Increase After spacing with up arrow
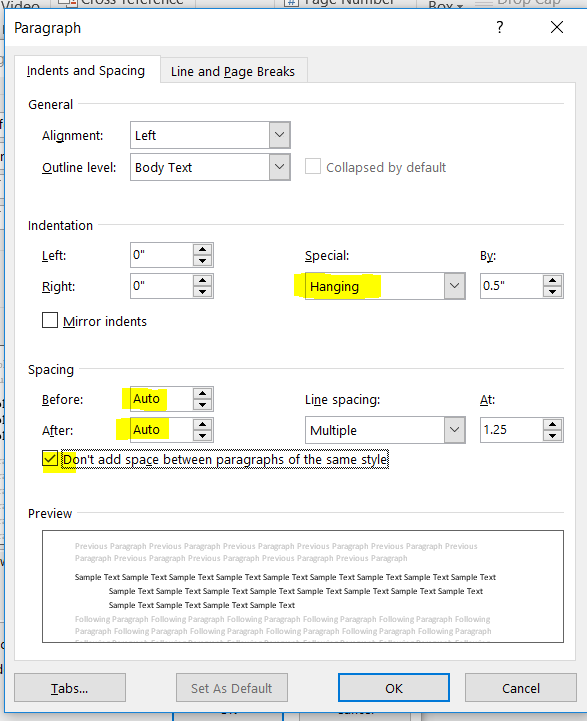This screenshot has width=587, height=721. click(x=202, y=424)
